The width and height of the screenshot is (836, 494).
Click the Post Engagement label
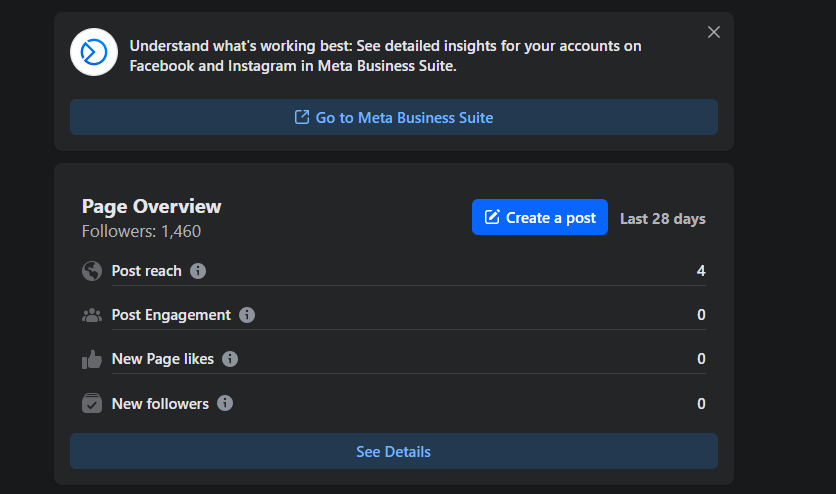point(171,315)
